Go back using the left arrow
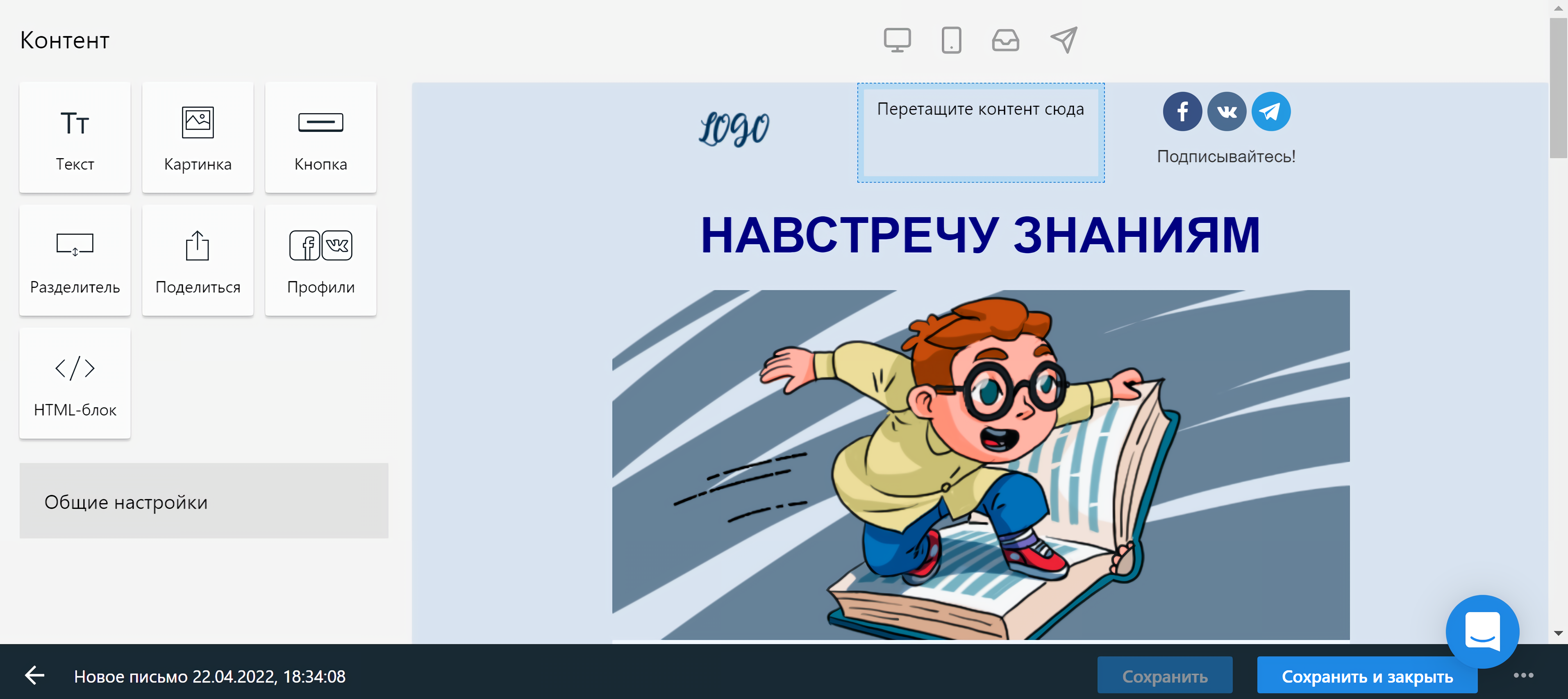Viewport: 1568px width, 699px height. (x=35, y=675)
